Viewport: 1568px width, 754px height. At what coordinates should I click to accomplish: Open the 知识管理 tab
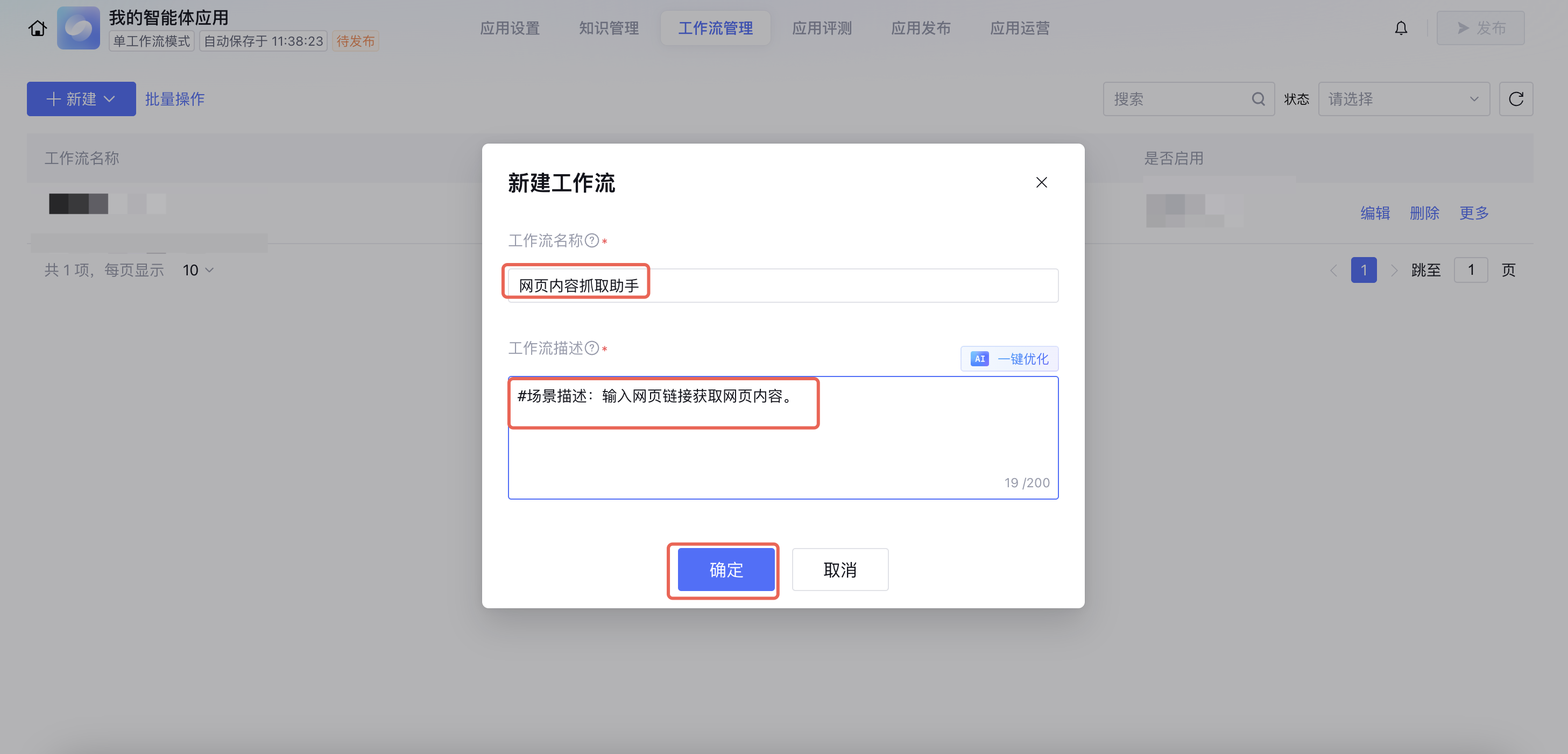click(x=608, y=28)
